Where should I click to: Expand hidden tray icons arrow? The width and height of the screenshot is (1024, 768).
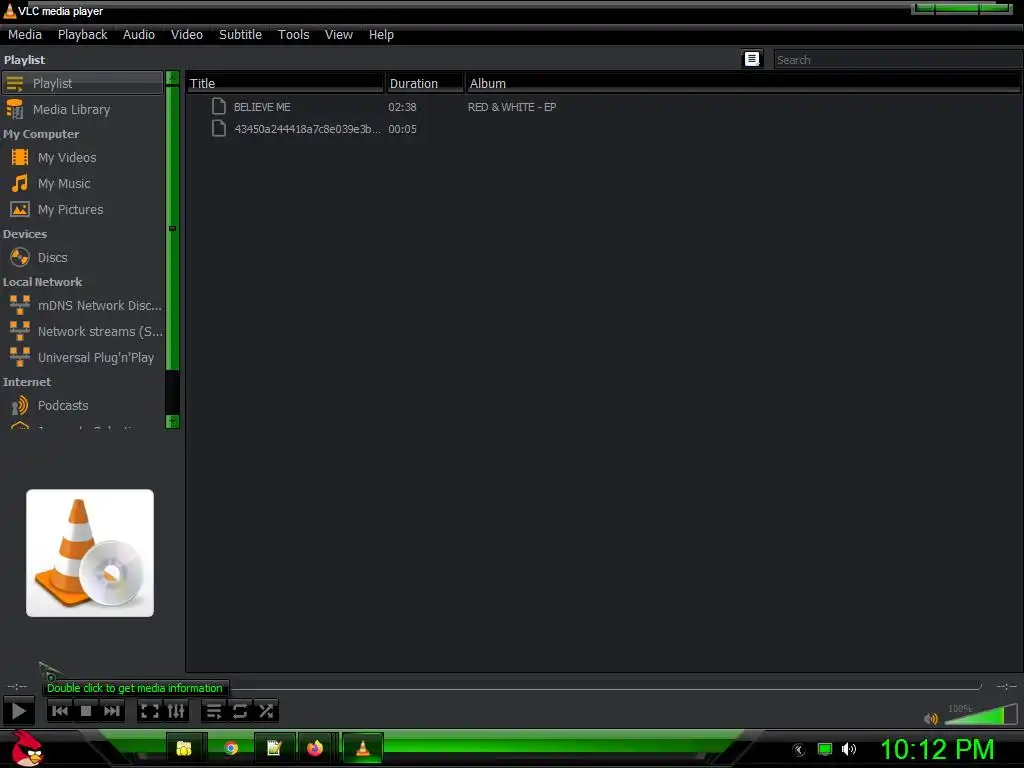(799, 750)
